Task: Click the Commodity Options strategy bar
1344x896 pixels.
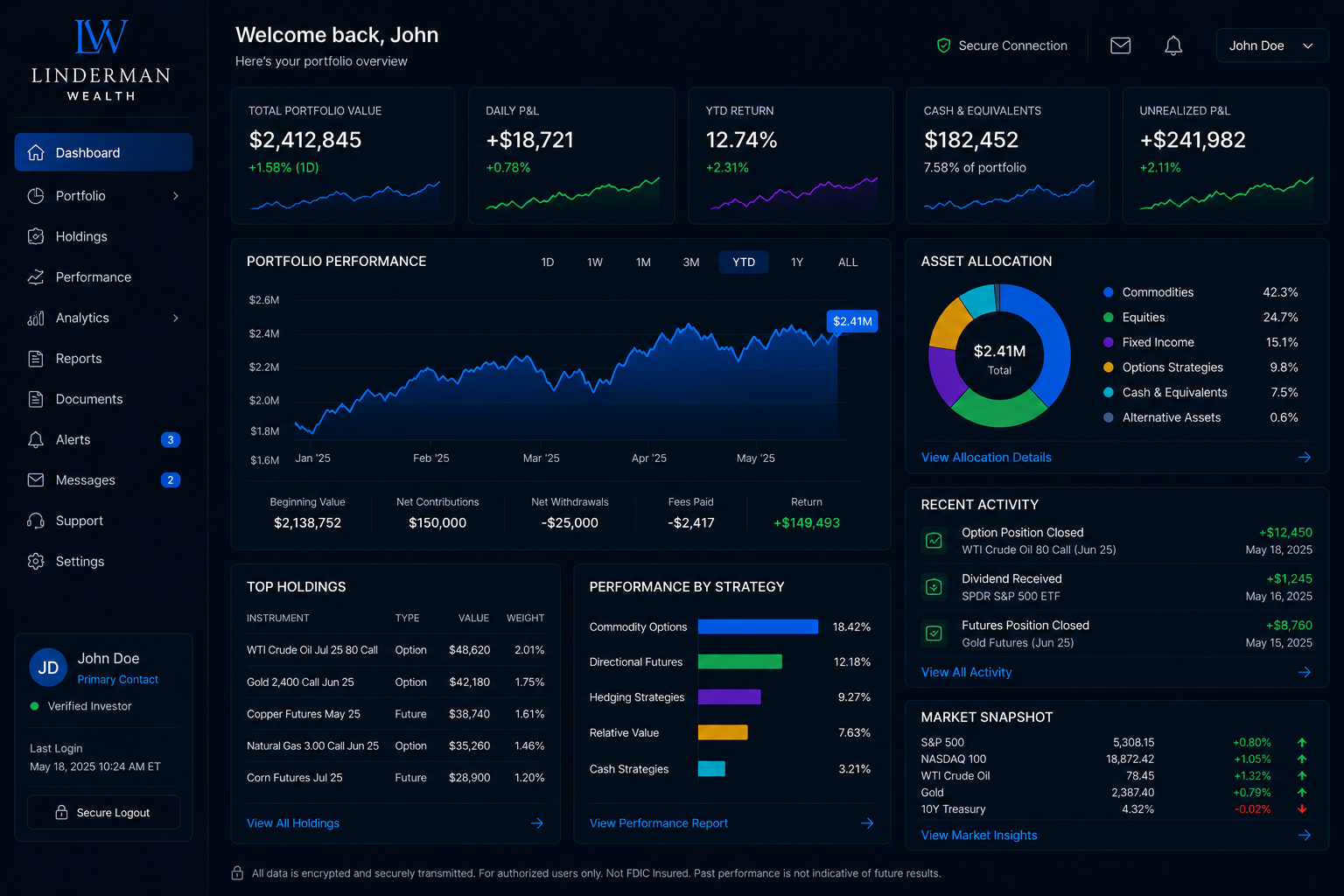Action: (758, 626)
